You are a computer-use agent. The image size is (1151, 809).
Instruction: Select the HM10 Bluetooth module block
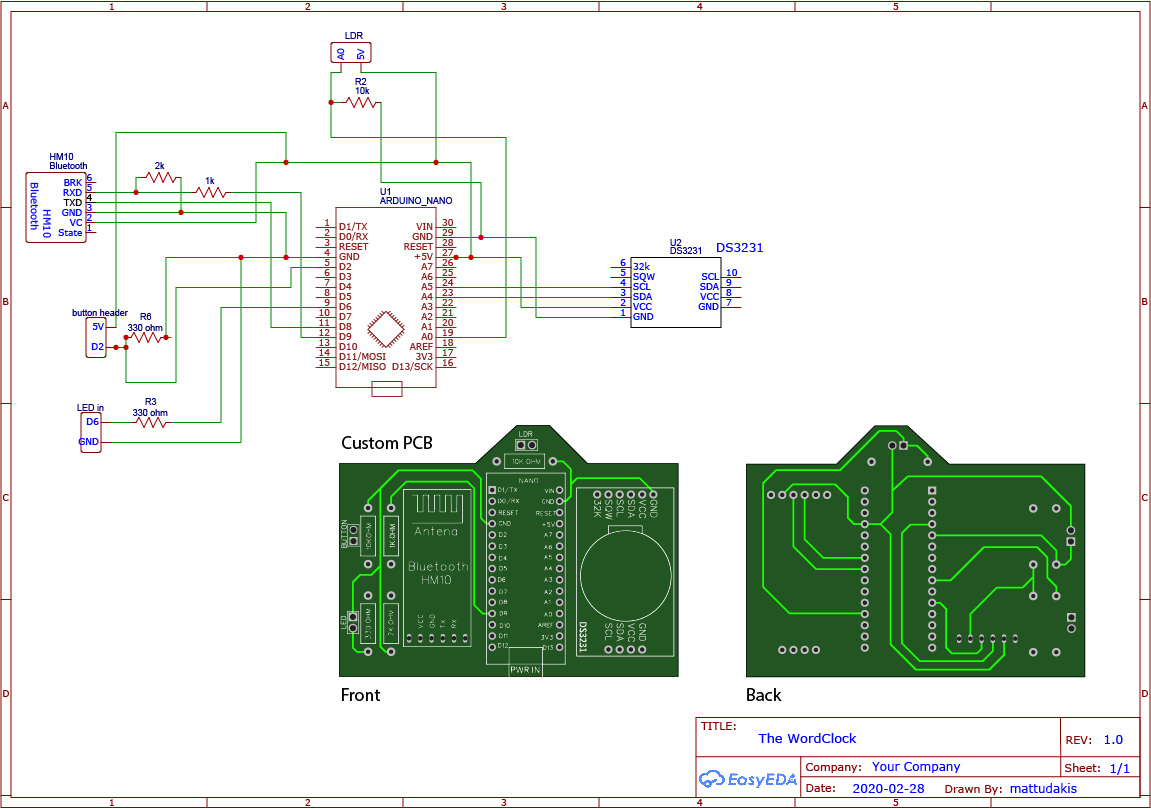pos(56,208)
